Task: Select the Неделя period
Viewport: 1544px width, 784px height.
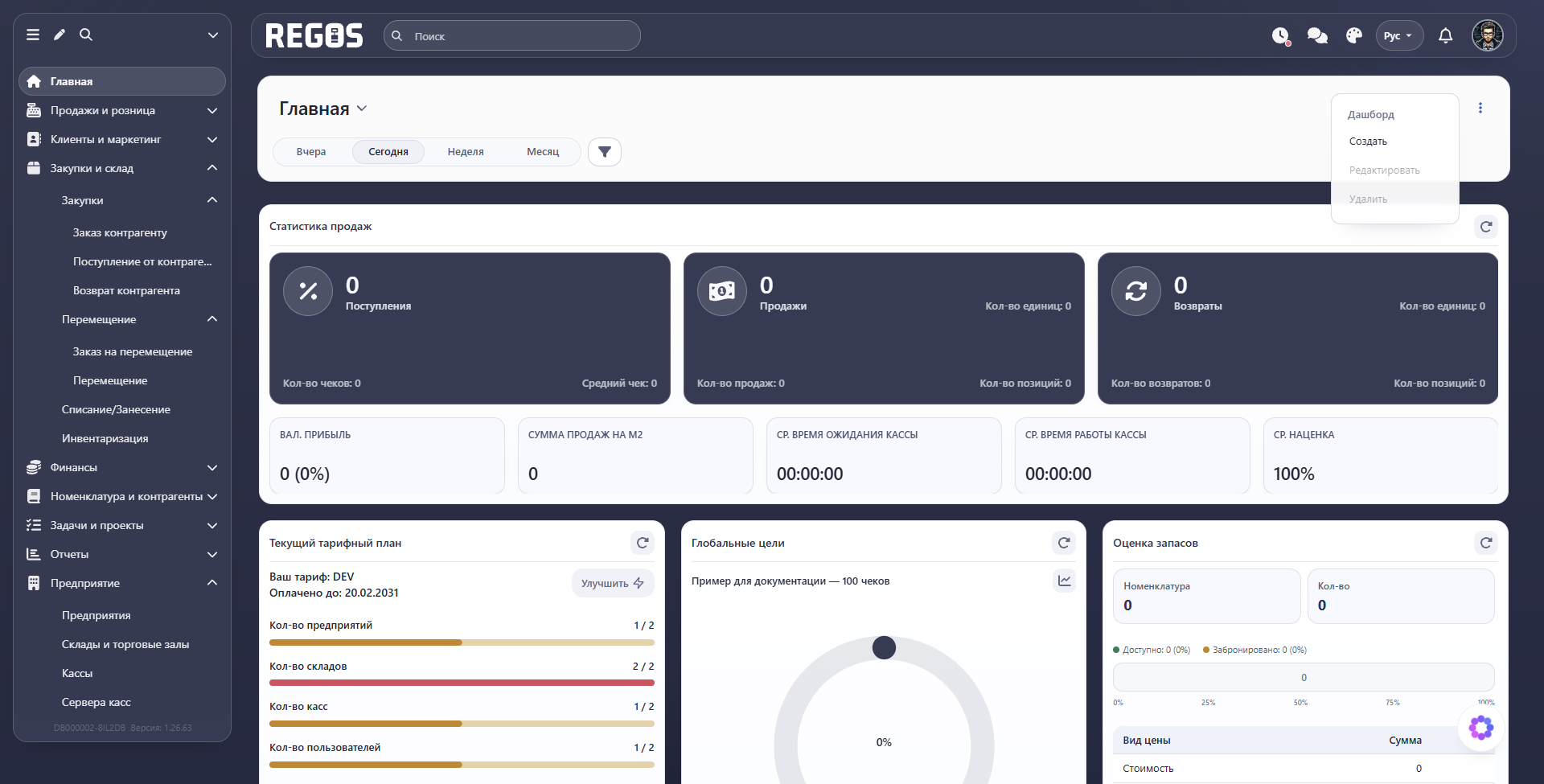Action: 466,152
